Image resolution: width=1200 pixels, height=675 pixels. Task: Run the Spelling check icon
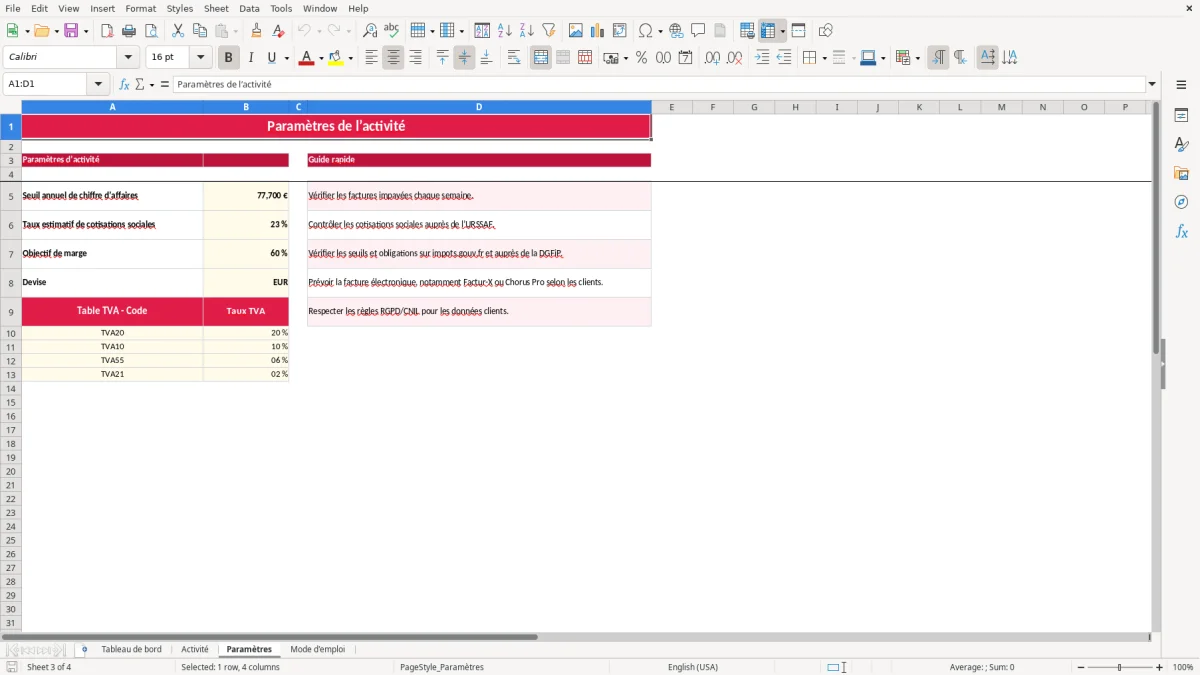point(392,31)
